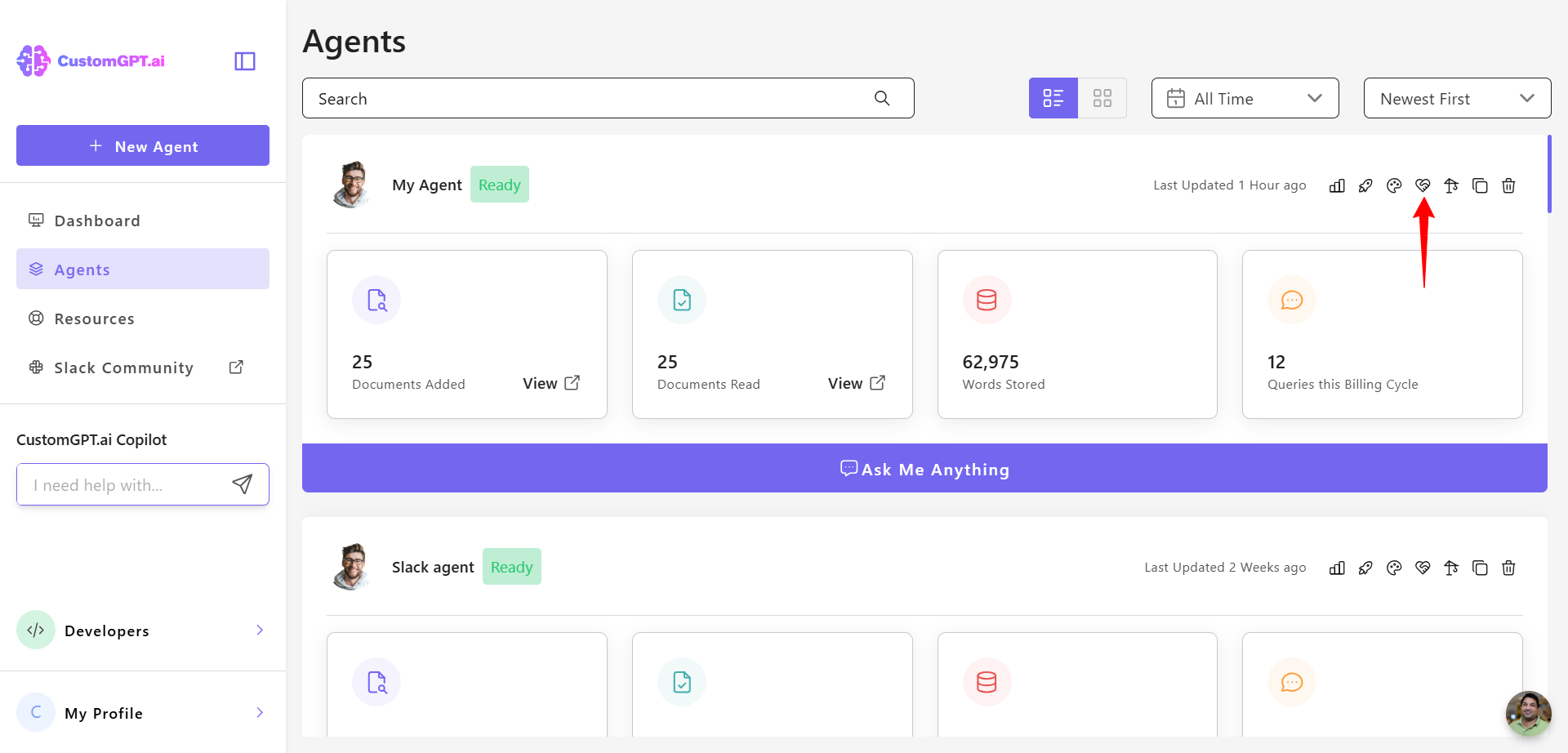Click the rocket deploy icon for Slack agent
The height and width of the screenshot is (753, 1568).
point(1365,568)
